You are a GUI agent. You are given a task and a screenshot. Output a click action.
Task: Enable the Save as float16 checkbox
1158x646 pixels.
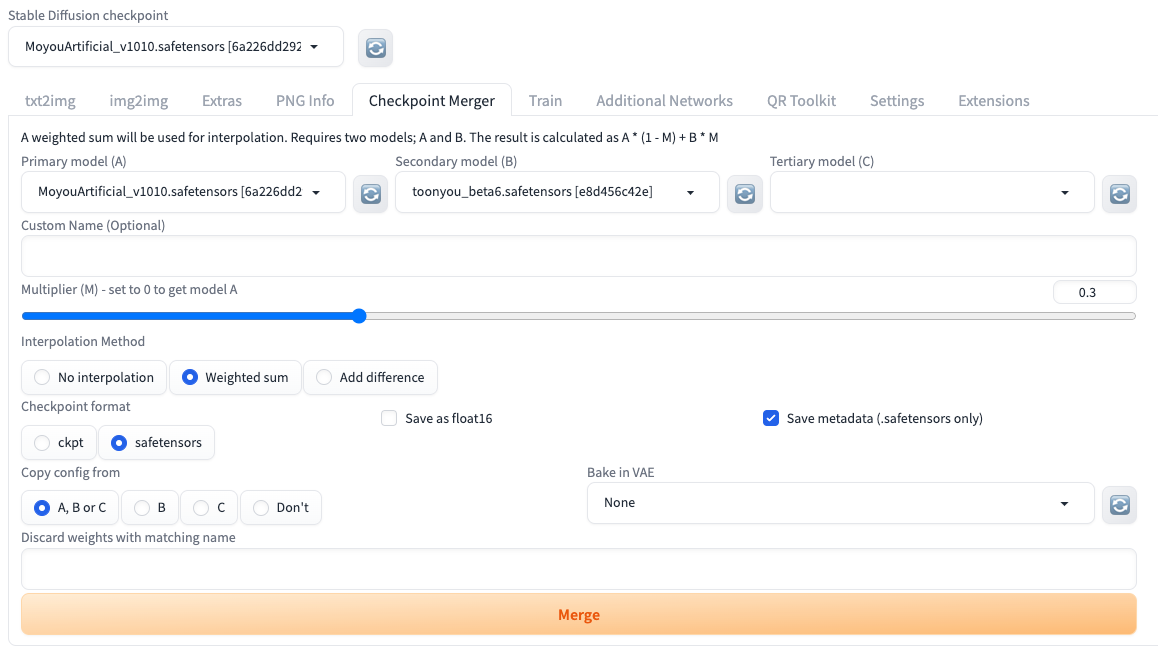coord(390,419)
